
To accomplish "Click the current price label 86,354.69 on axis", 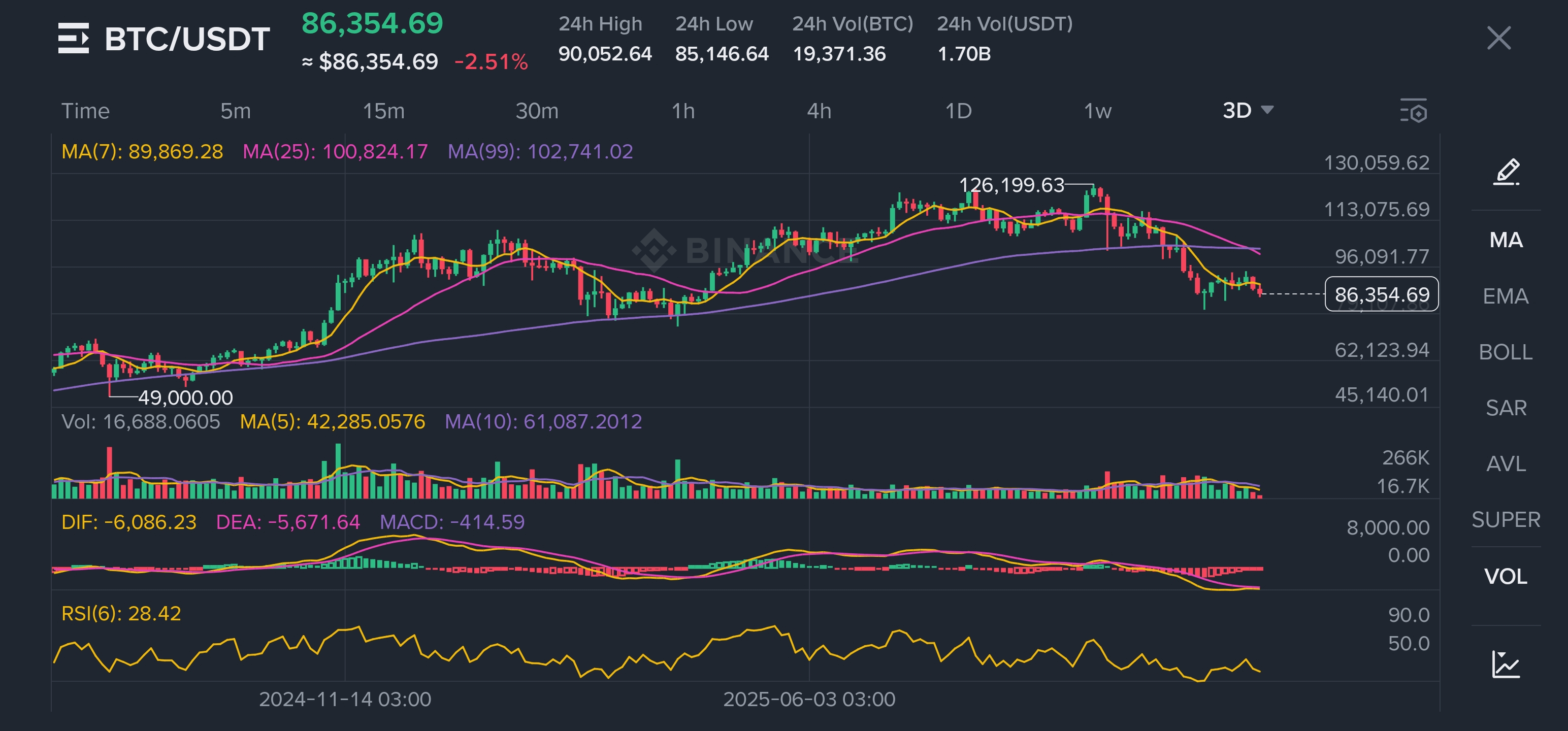I will (x=1381, y=294).
